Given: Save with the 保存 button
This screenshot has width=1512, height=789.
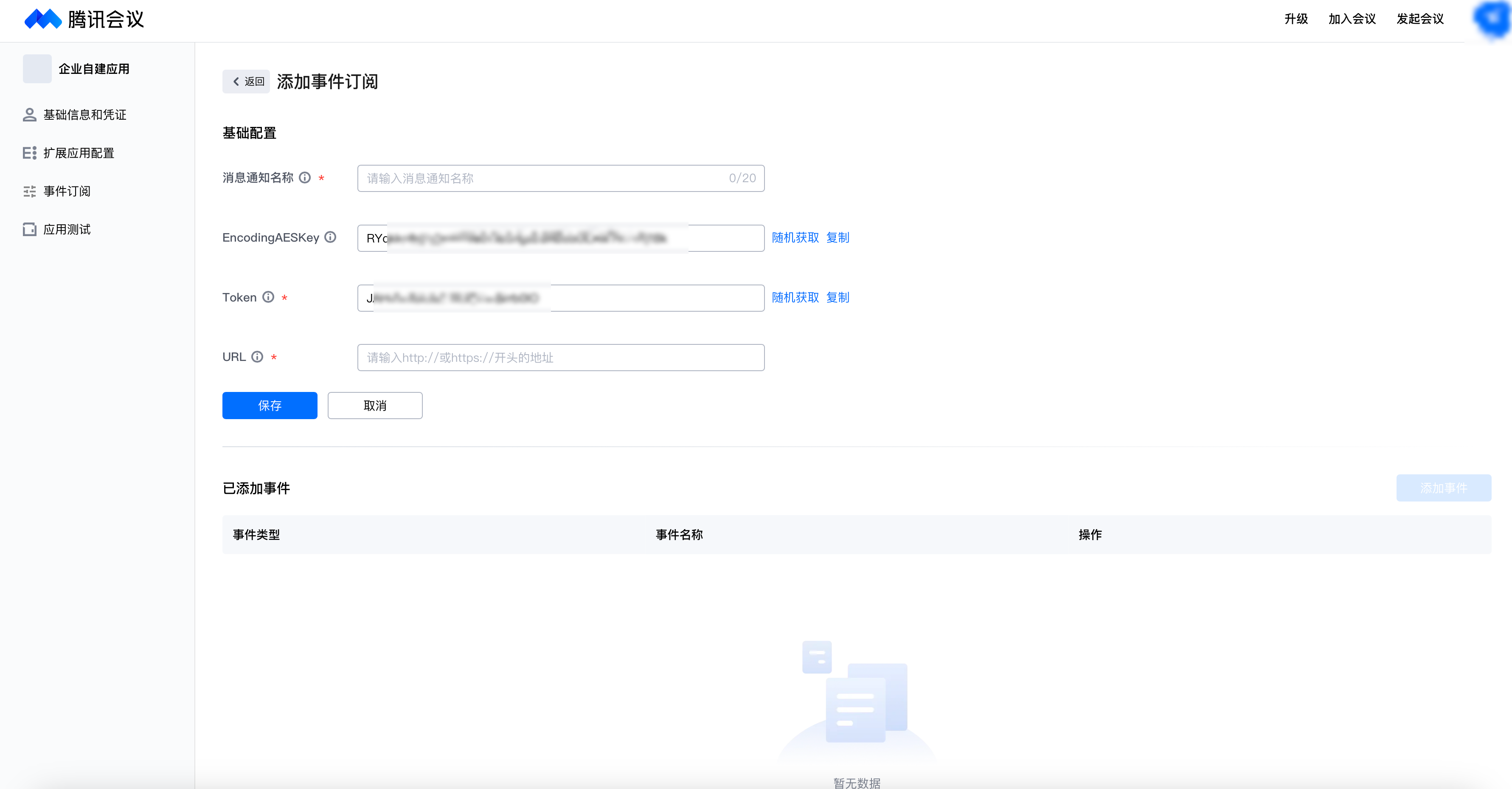Looking at the screenshot, I should (x=270, y=406).
